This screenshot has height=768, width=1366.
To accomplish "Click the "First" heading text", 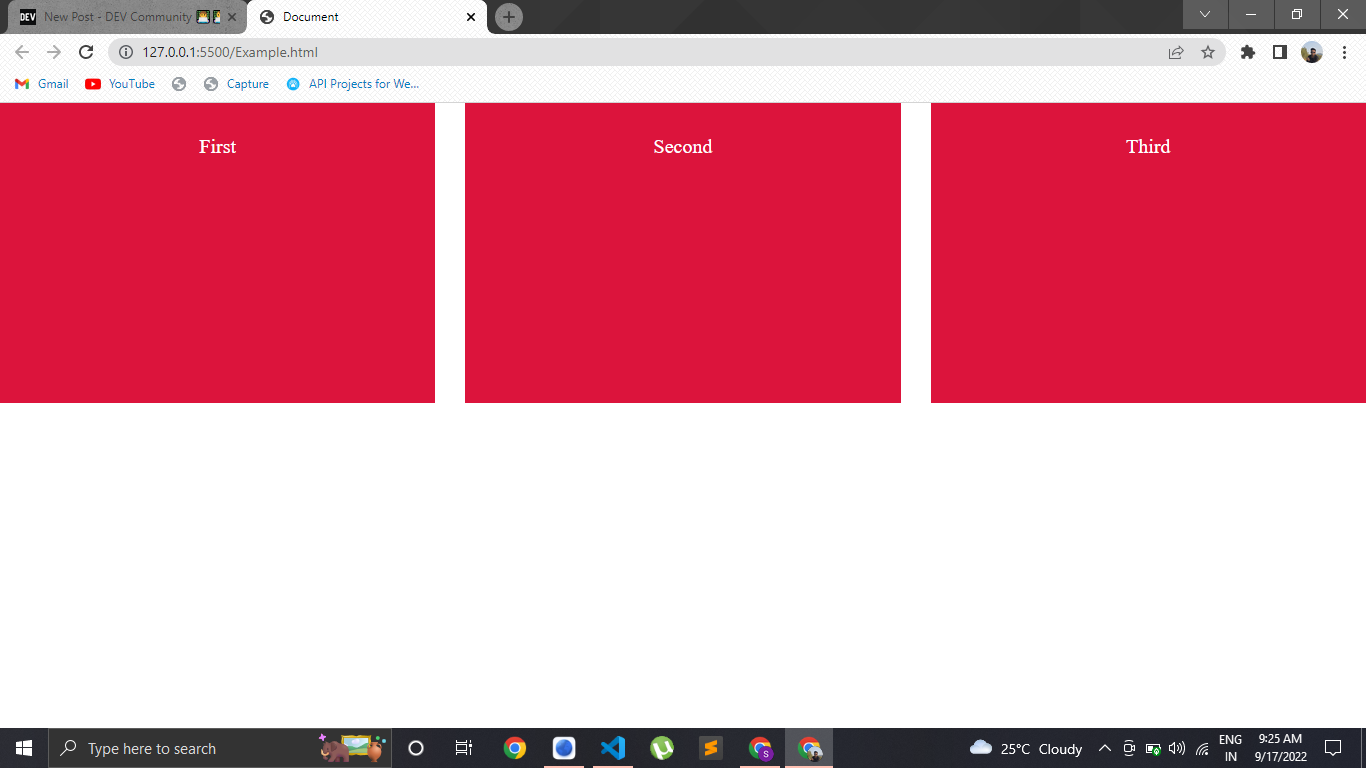I will [x=217, y=147].
